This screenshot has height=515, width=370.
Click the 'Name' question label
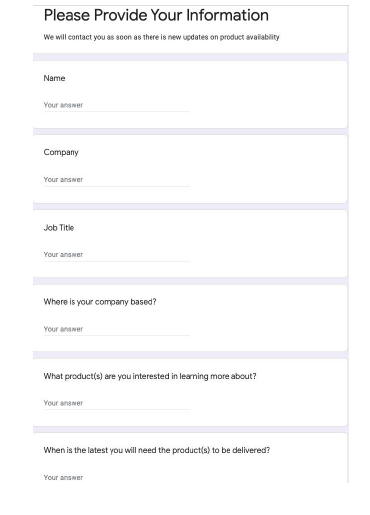[x=54, y=78]
